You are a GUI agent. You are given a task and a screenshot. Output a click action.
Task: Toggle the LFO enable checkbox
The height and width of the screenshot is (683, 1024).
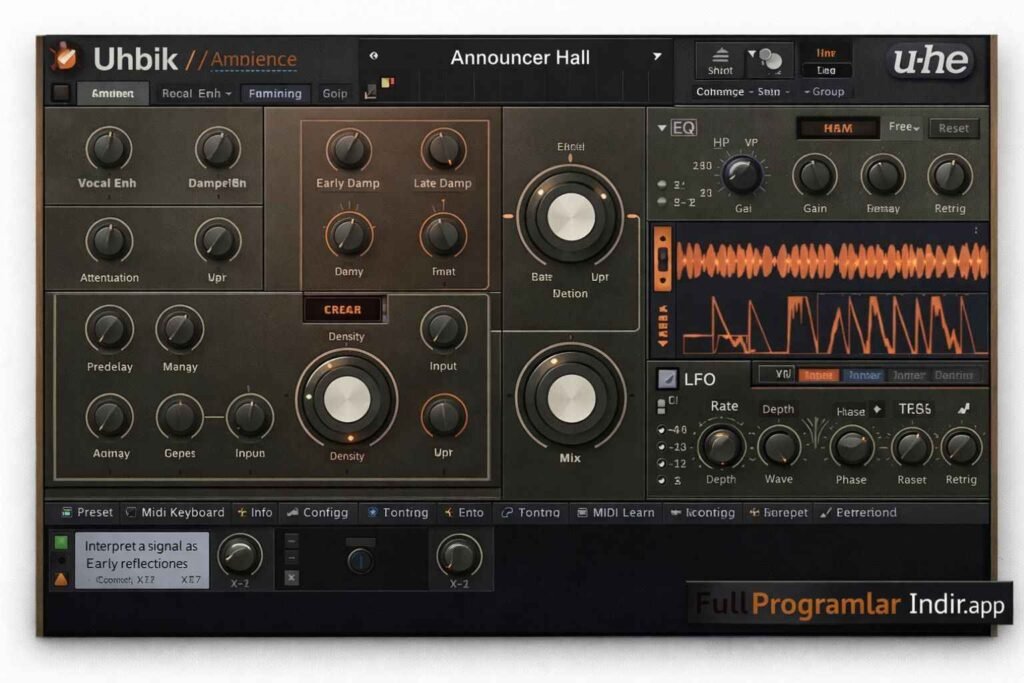[667, 379]
